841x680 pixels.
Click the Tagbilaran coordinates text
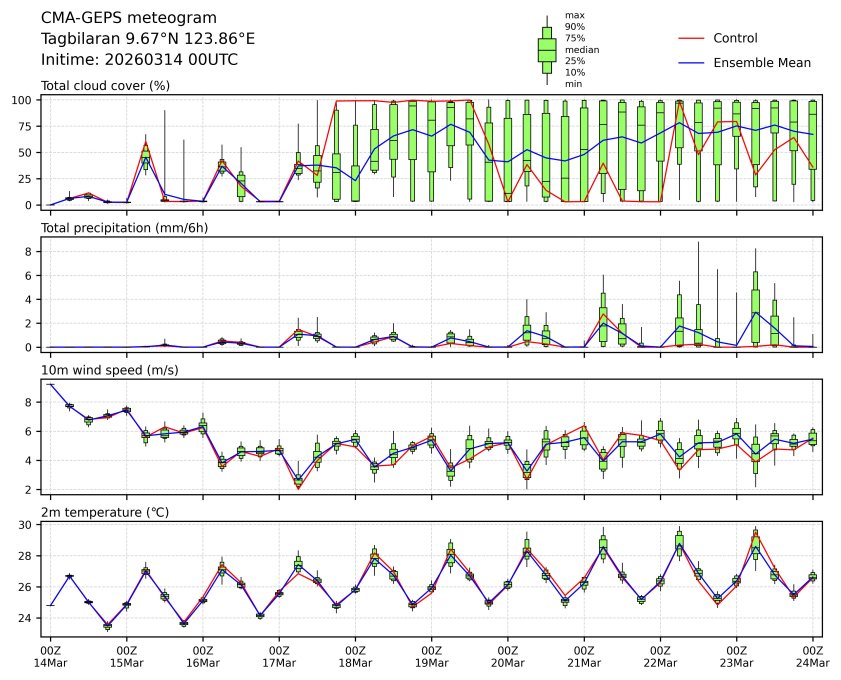pyautogui.click(x=147, y=39)
